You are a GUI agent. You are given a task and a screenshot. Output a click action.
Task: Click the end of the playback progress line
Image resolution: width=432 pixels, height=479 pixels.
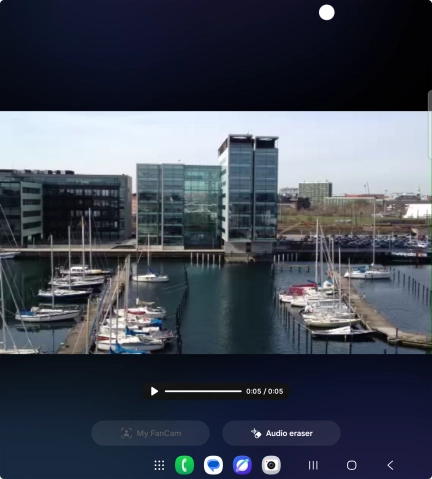[x=241, y=391]
